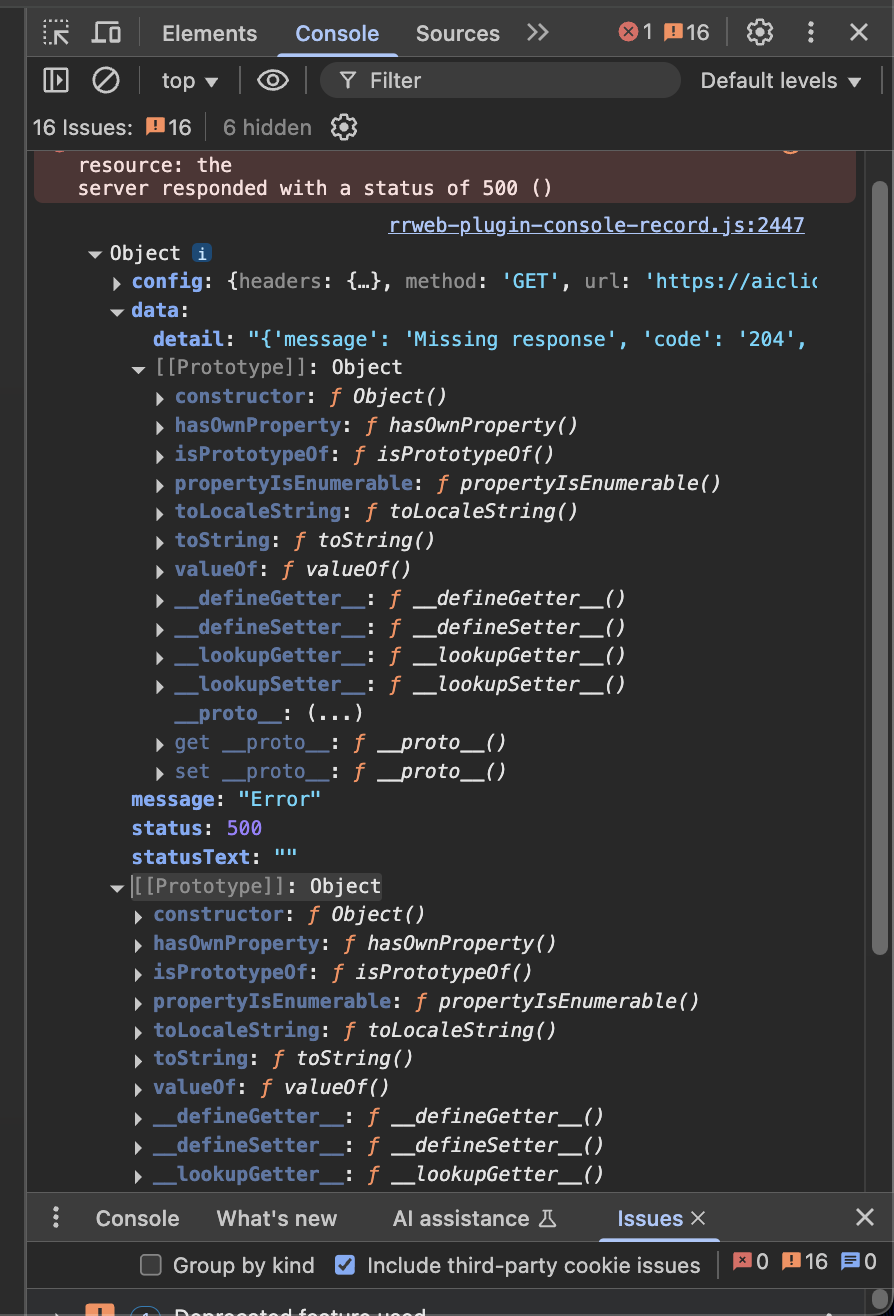Close the Issues drawer tab
The width and height of the screenshot is (894, 1316).
pyautogui.click(x=698, y=1217)
